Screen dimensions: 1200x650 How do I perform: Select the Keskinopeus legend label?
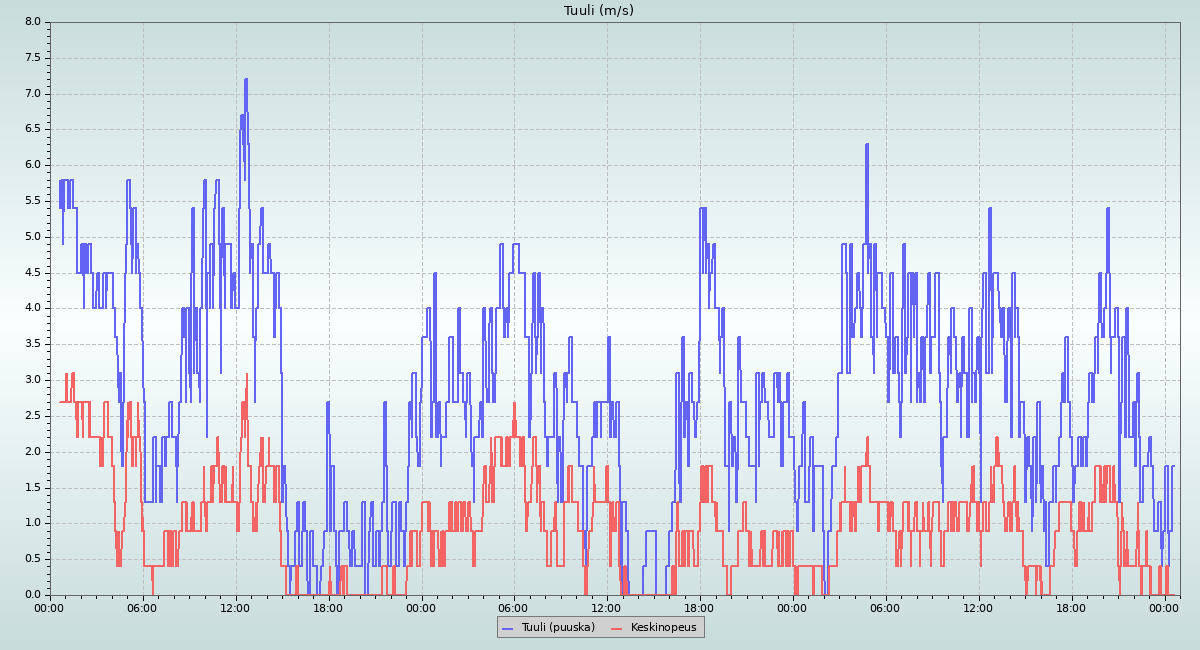pyautogui.click(x=664, y=627)
